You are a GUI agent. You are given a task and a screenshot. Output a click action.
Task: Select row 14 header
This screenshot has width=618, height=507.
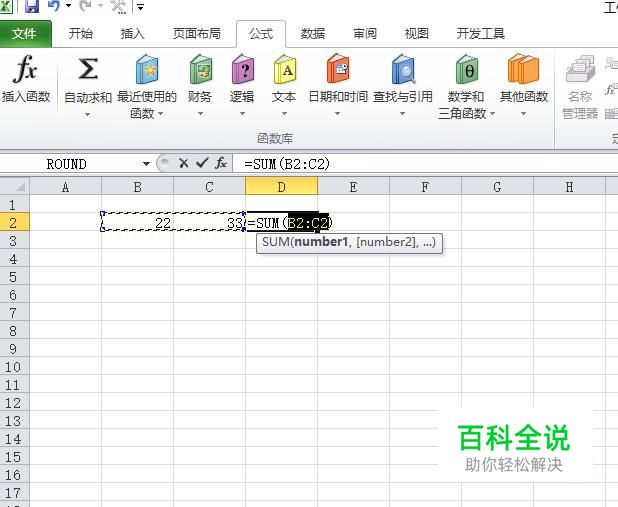click(15, 439)
